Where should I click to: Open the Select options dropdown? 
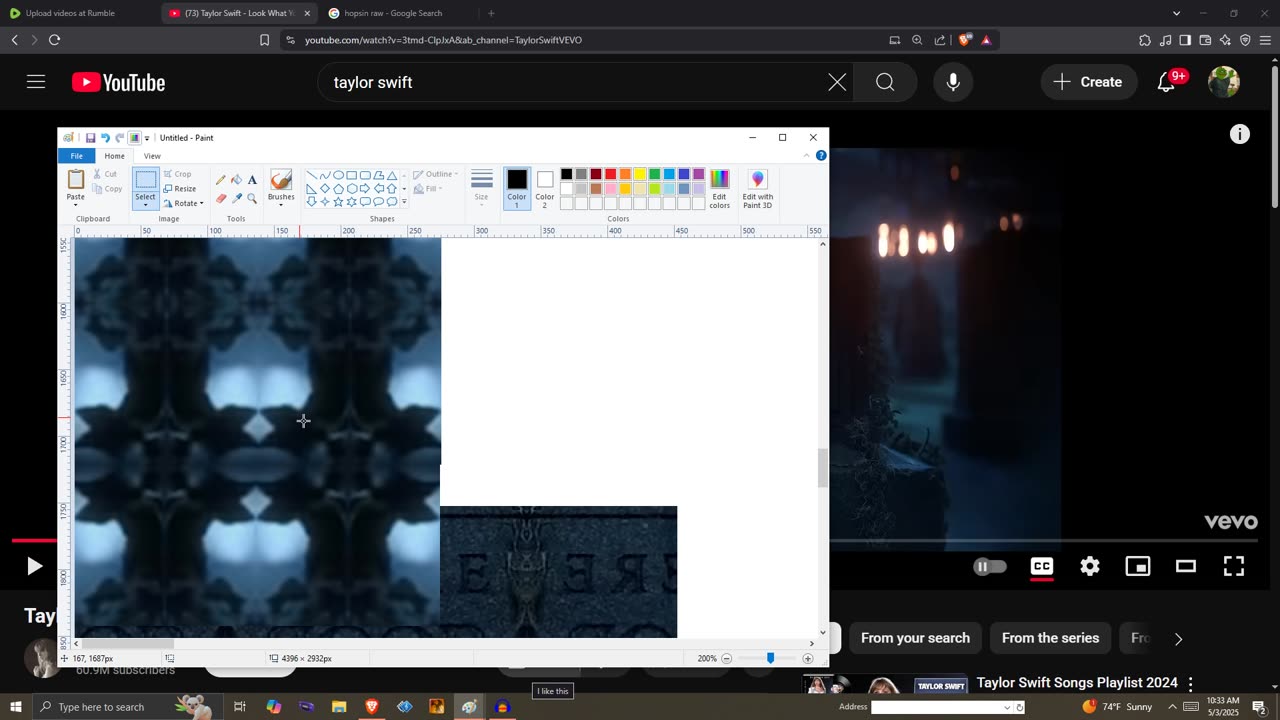coord(146,204)
